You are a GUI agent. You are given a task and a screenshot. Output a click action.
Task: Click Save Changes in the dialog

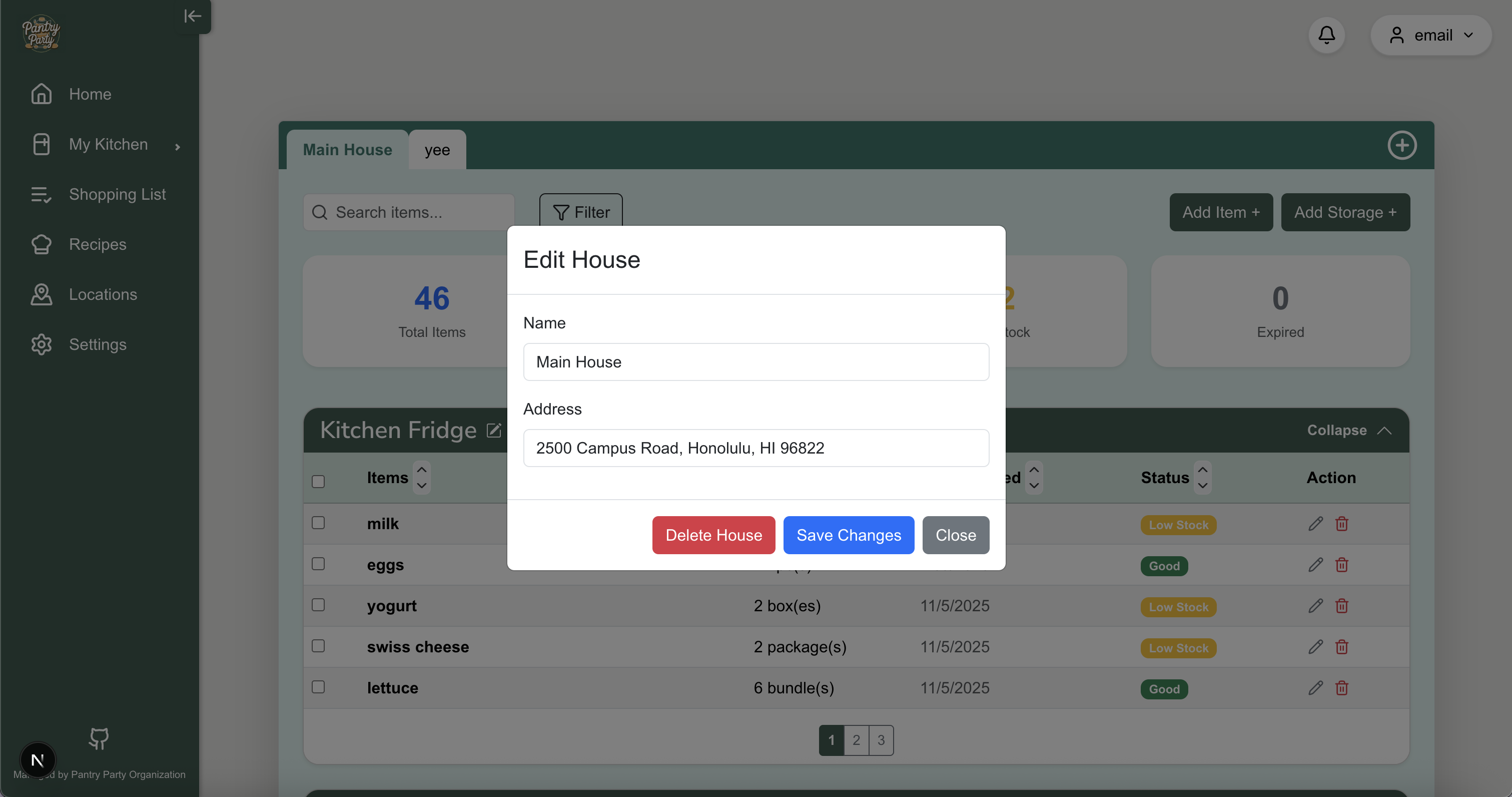pos(848,535)
